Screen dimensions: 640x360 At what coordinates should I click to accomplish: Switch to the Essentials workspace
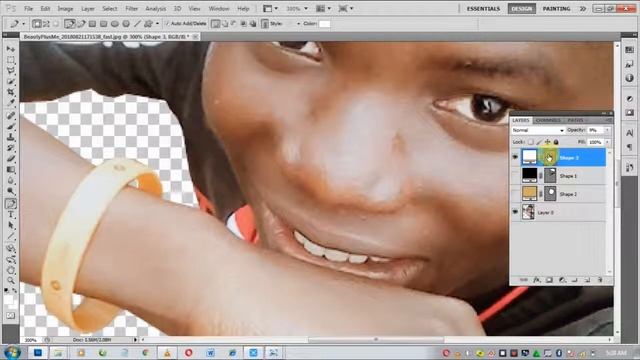[x=483, y=9]
